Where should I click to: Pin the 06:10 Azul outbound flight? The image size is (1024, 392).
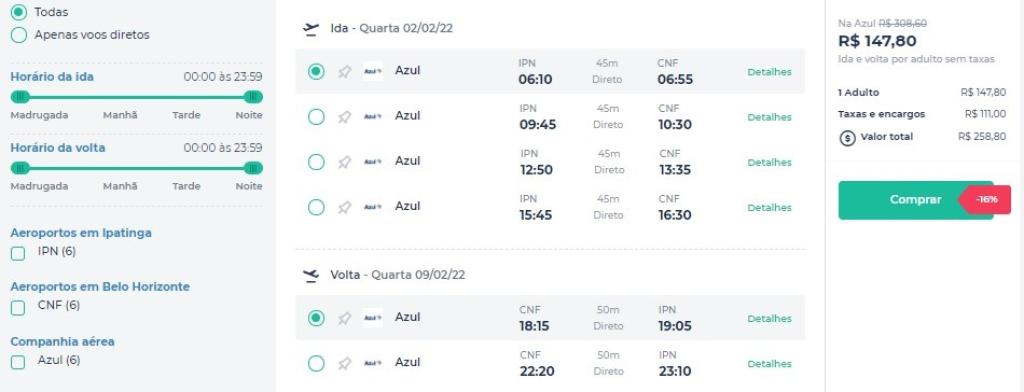[345, 72]
